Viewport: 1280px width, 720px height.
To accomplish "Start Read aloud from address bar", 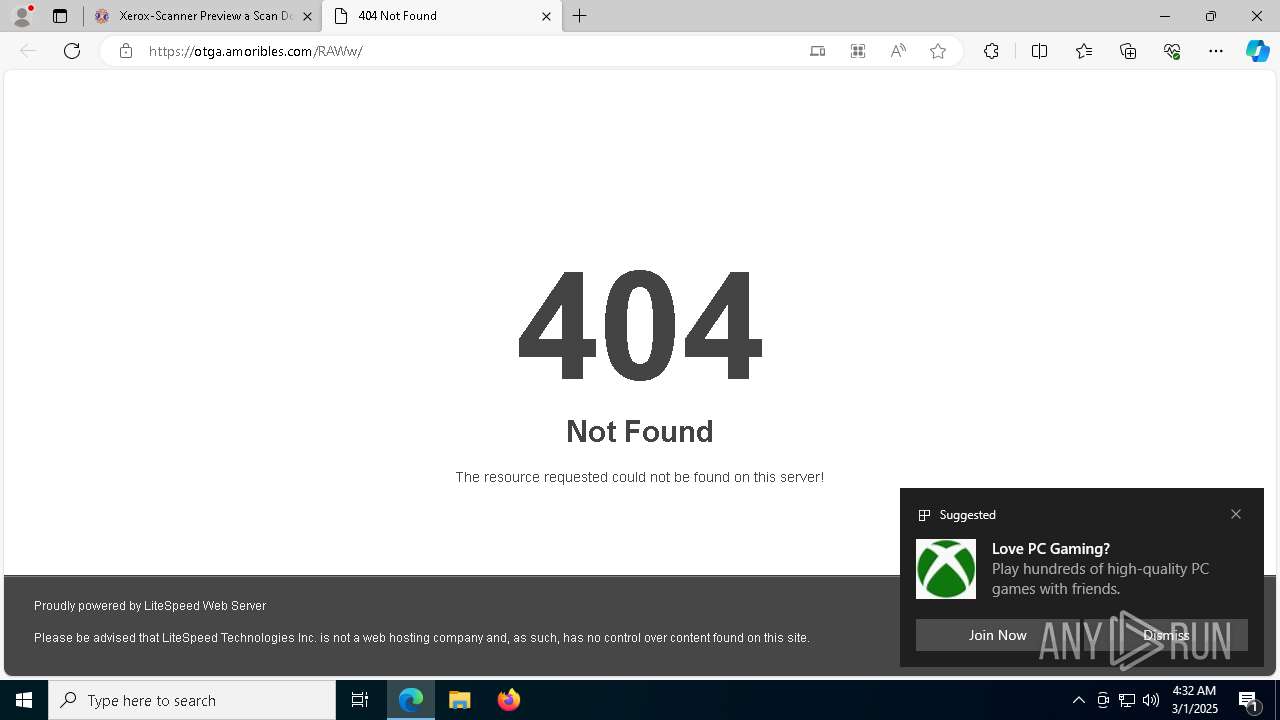I will [898, 51].
